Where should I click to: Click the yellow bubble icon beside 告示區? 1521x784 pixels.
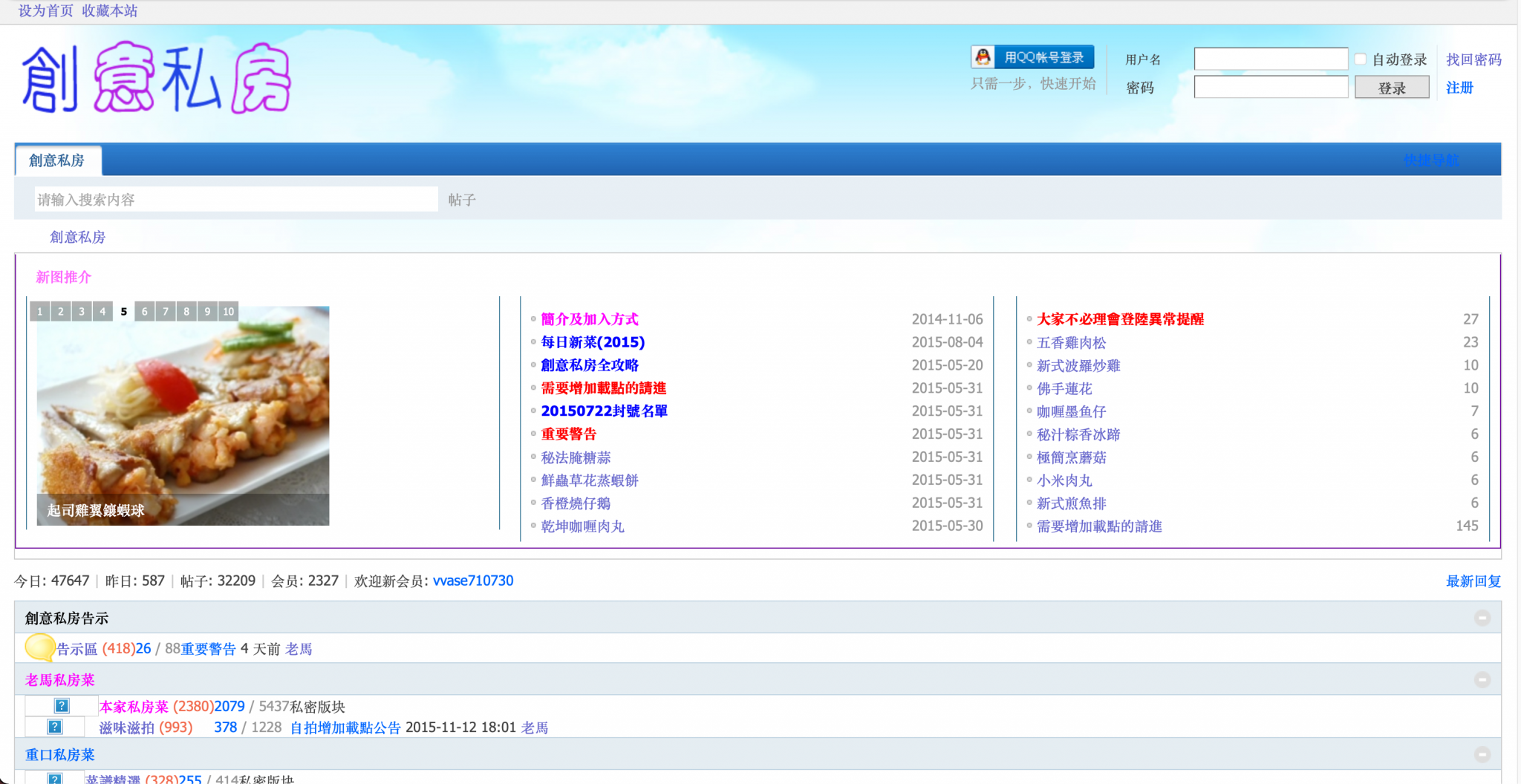[40, 647]
